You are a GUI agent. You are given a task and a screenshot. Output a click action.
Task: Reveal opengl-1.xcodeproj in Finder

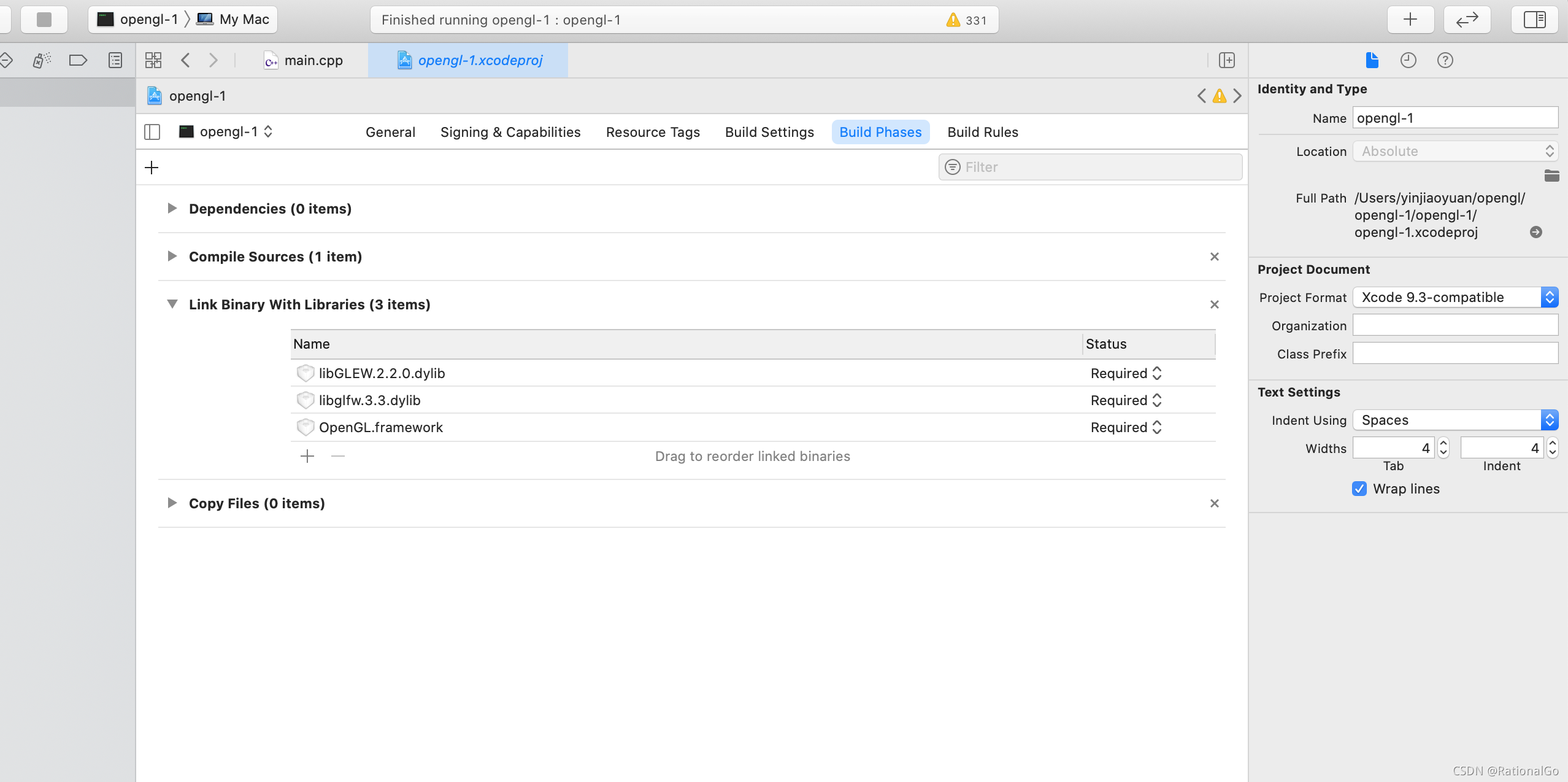(1536, 232)
